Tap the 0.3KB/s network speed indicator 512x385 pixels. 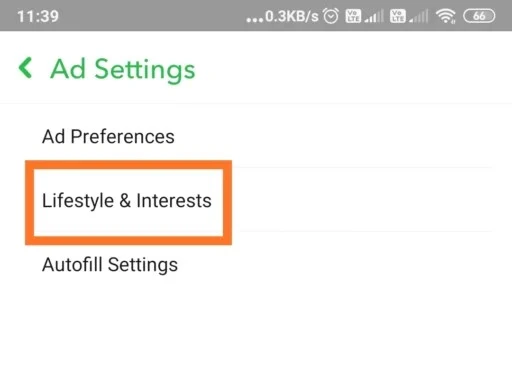pos(292,16)
